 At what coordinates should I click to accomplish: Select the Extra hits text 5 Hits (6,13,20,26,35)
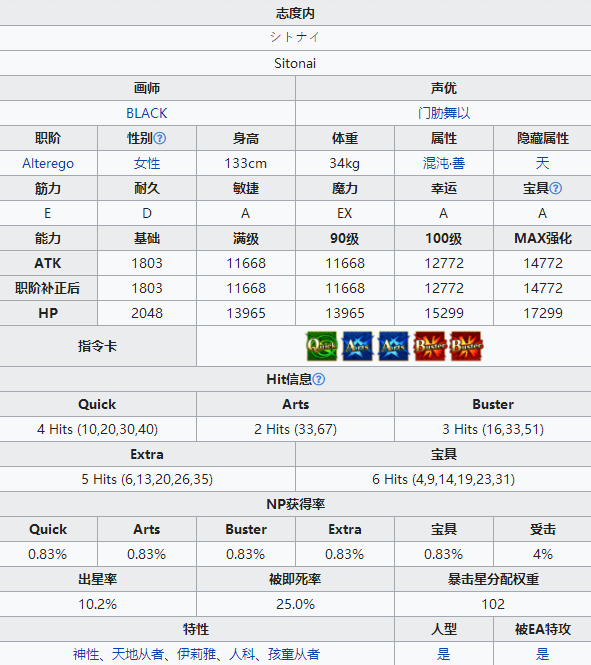pos(147,479)
